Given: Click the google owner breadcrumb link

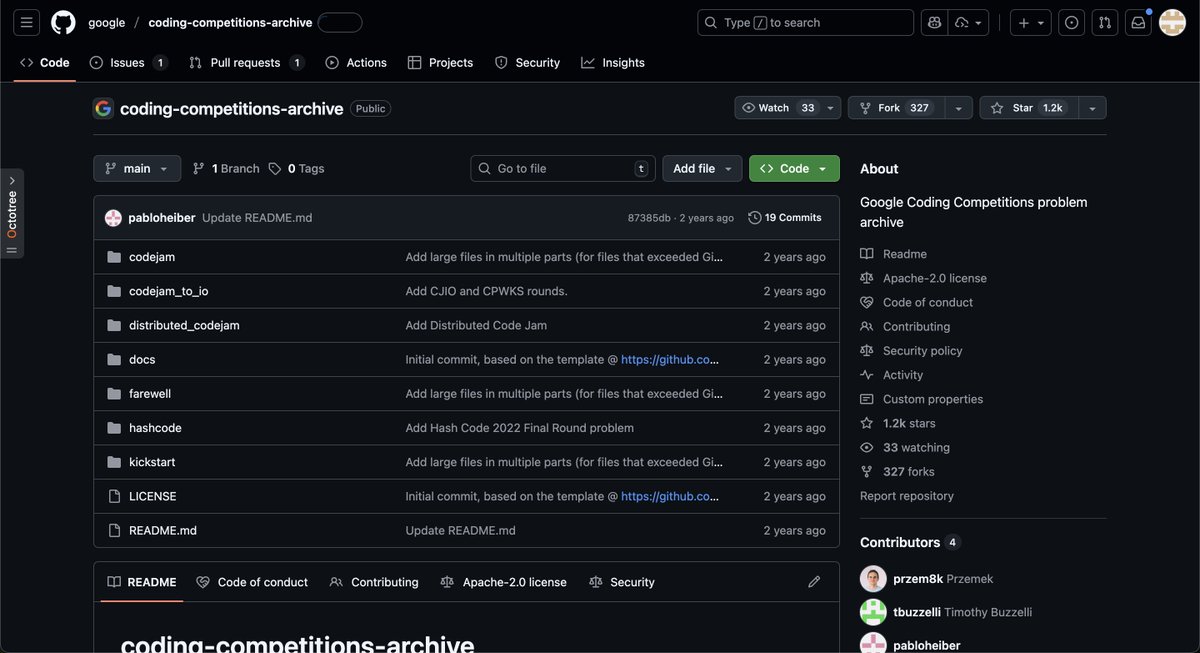Looking at the screenshot, I should tap(107, 22).
